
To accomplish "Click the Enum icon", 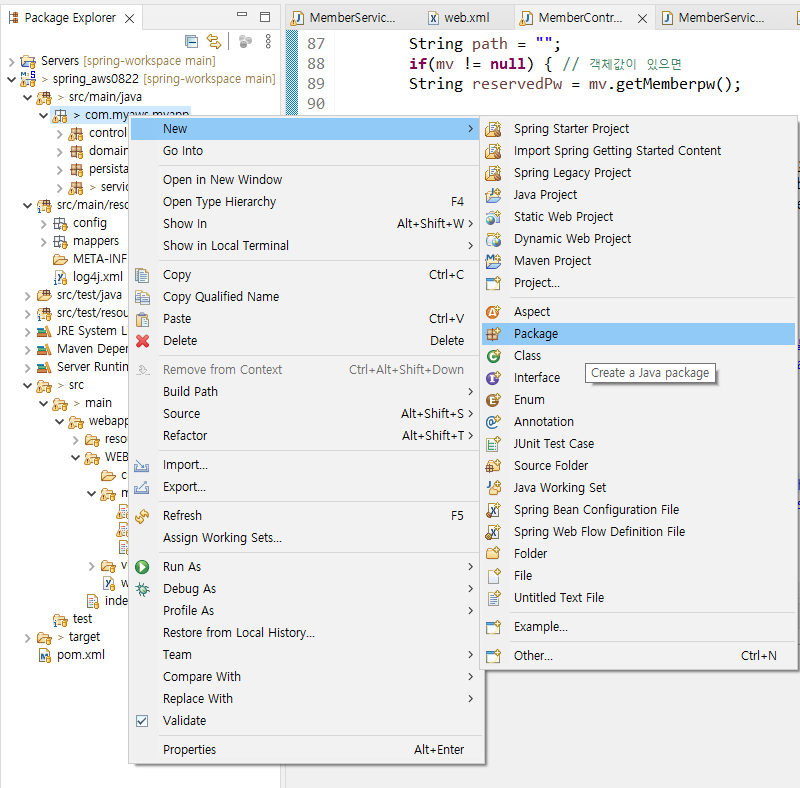I will (493, 400).
